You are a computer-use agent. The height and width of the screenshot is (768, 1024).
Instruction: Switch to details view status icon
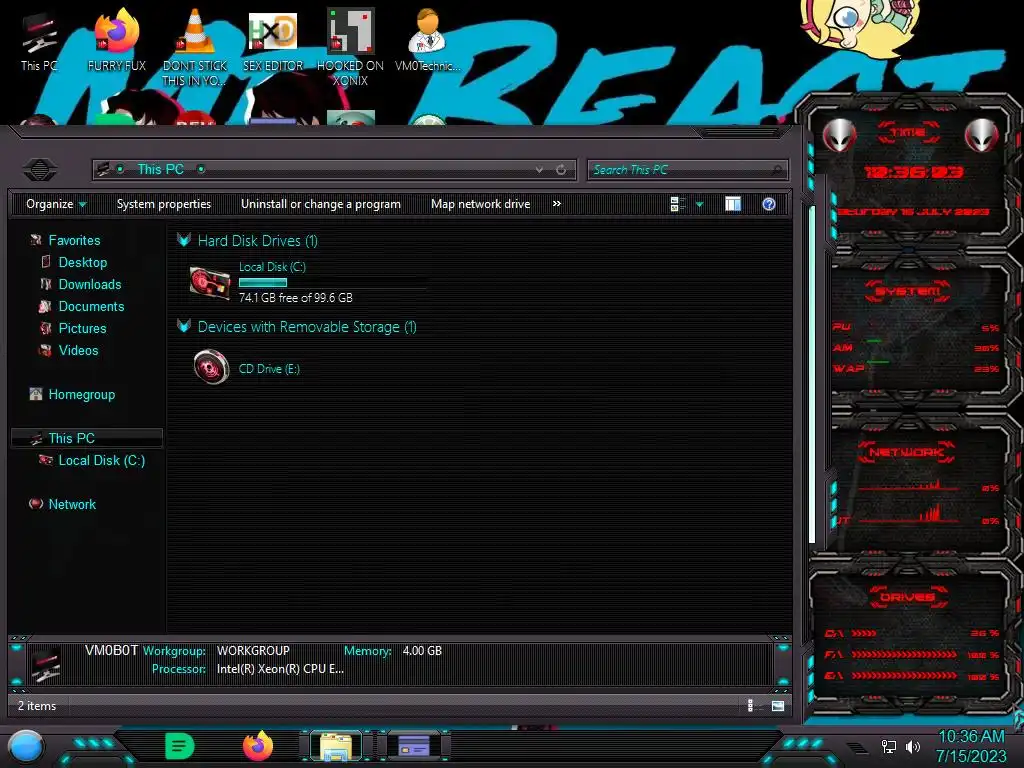coord(752,705)
